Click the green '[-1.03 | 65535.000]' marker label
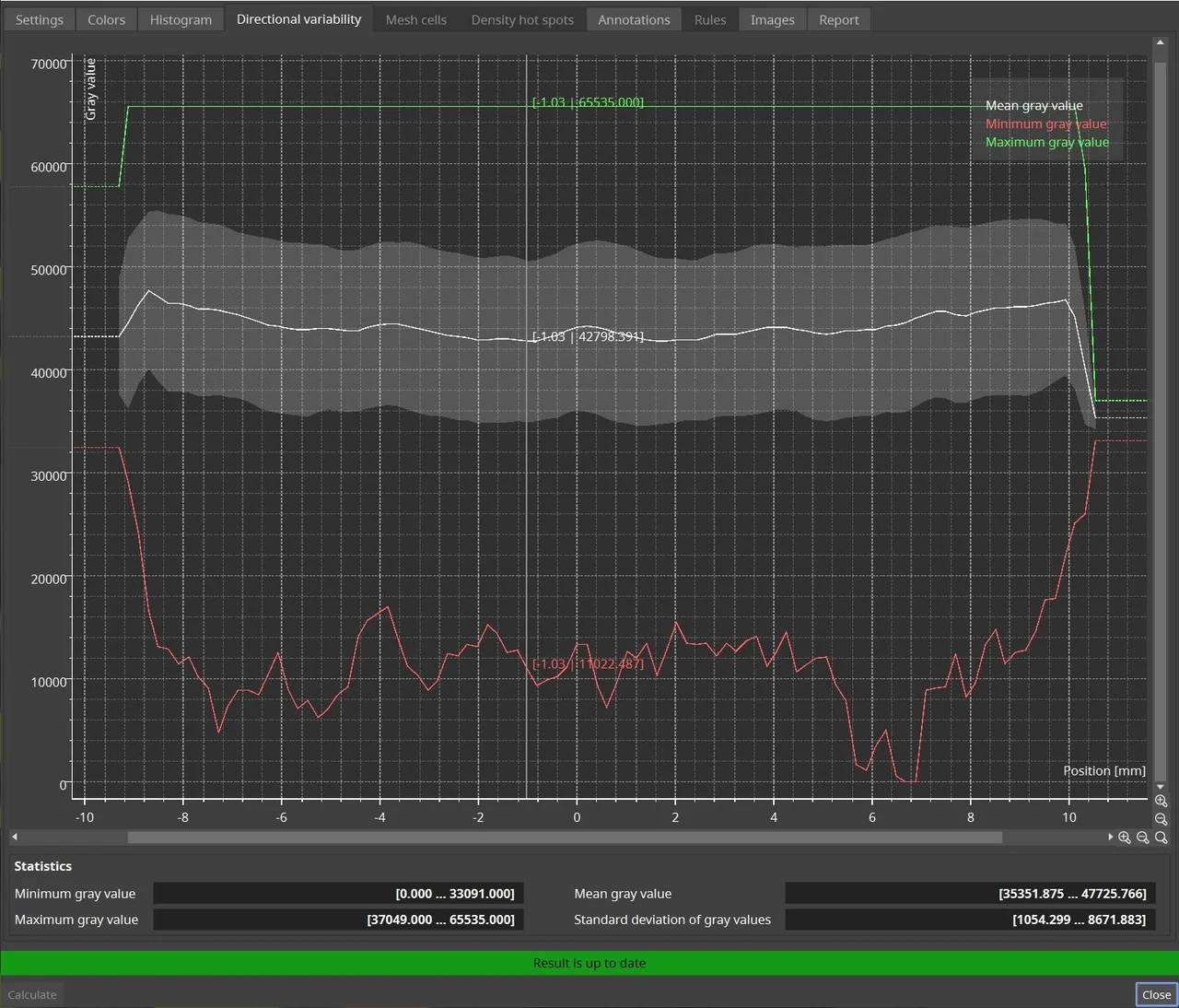The width and height of the screenshot is (1179, 1008). tap(588, 102)
